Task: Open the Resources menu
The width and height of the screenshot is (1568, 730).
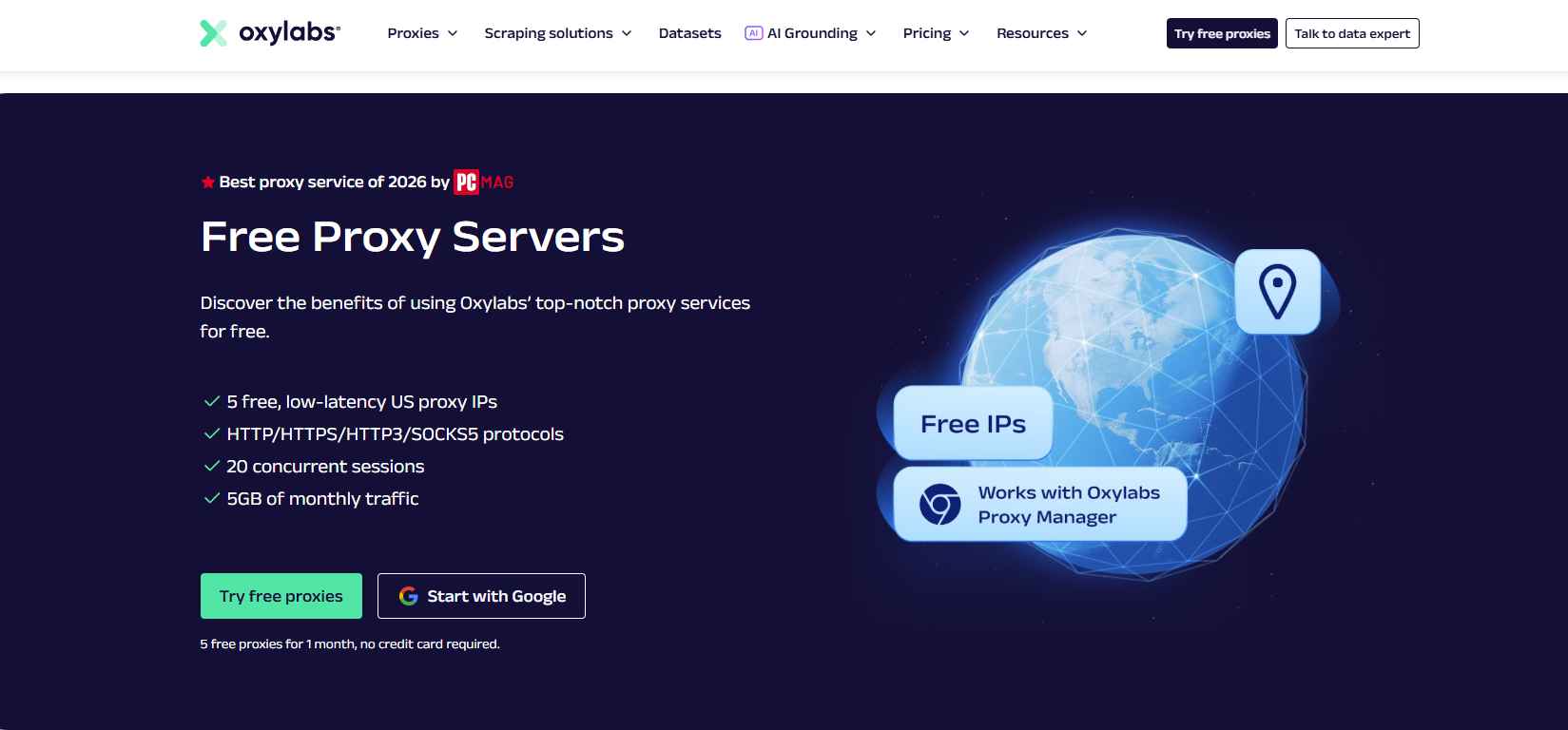Action: (1042, 33)
